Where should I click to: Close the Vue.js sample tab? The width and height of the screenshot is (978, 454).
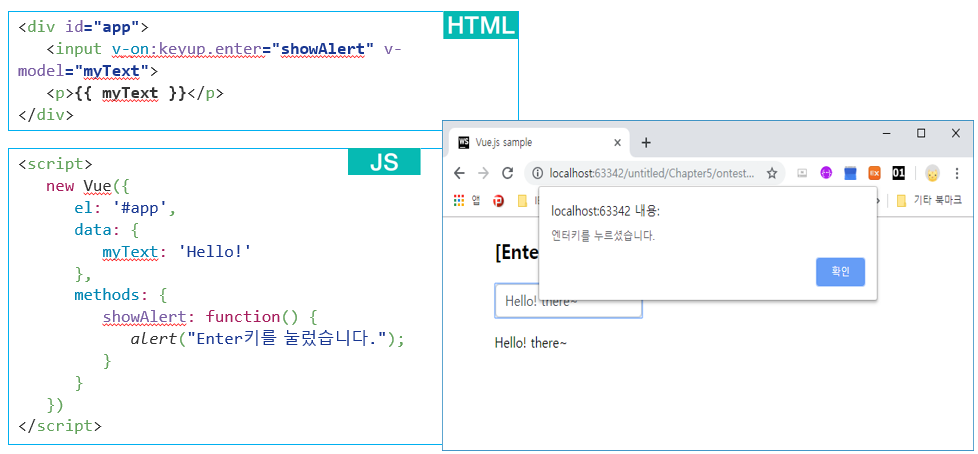click(617, 142)
